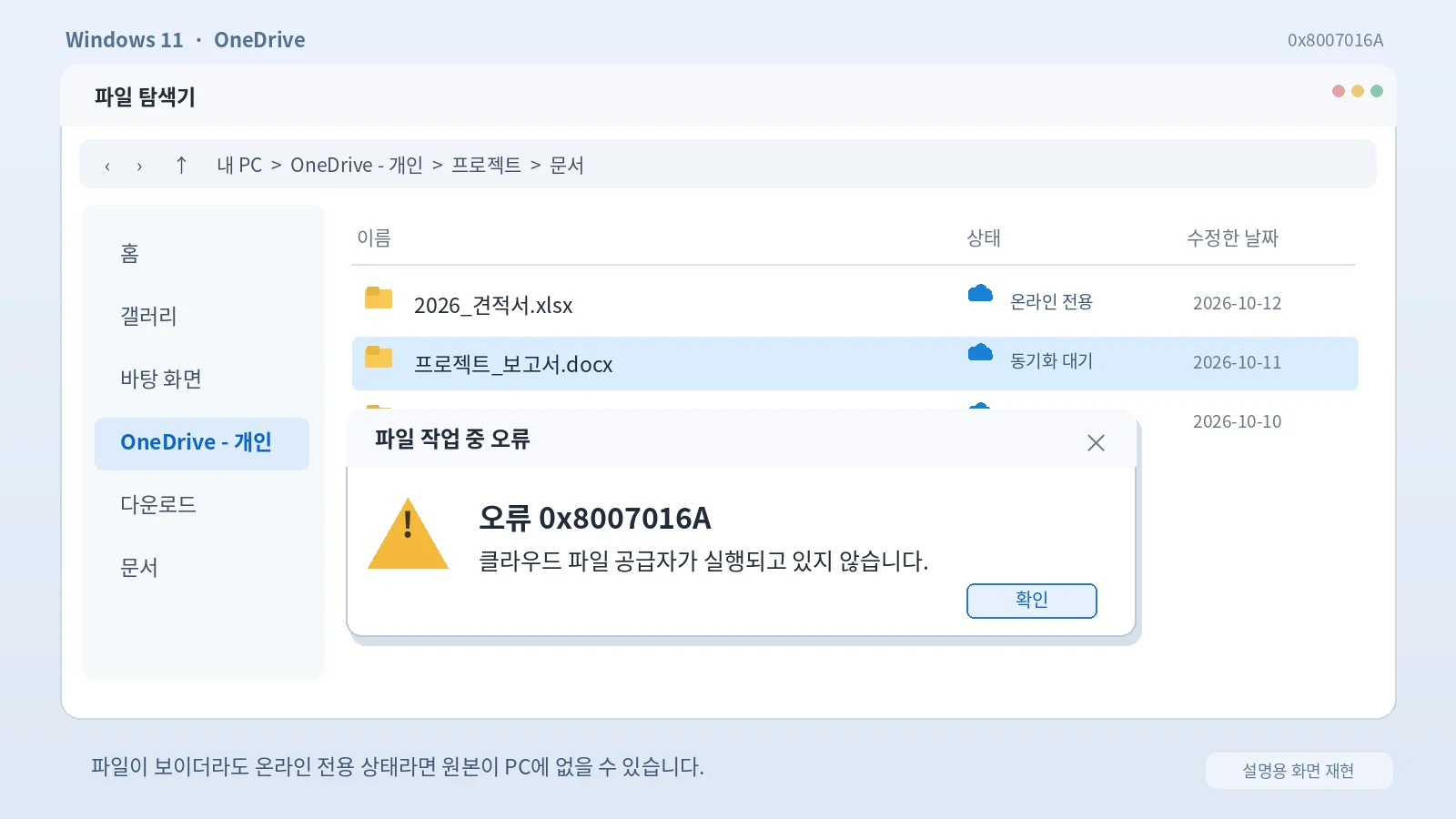Click the cloud status icon for 동기화 대기
This screenshot has width=1456, height=819.
coord(980,352)
